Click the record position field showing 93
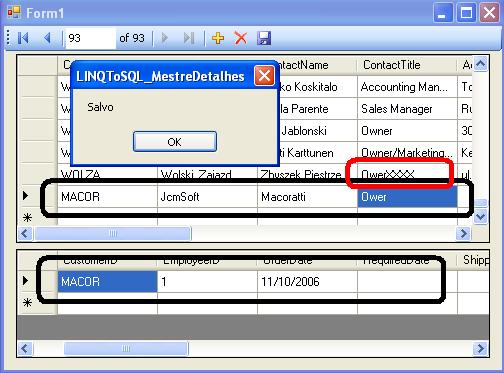Viewport: 504px width, 373px height. click(x=90, y=38)
